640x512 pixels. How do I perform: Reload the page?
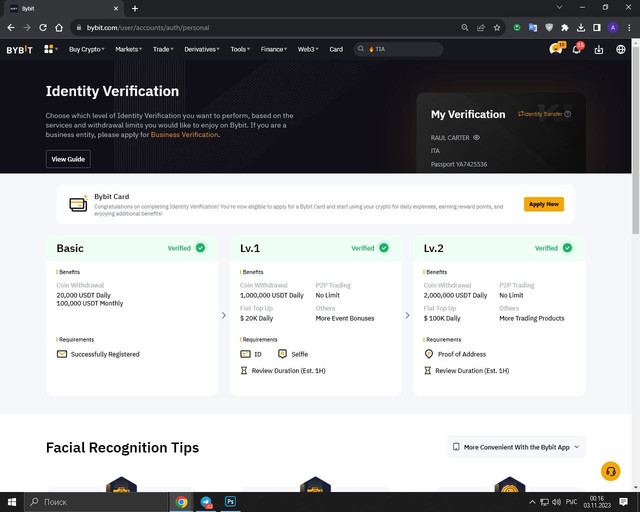(43, 27)
